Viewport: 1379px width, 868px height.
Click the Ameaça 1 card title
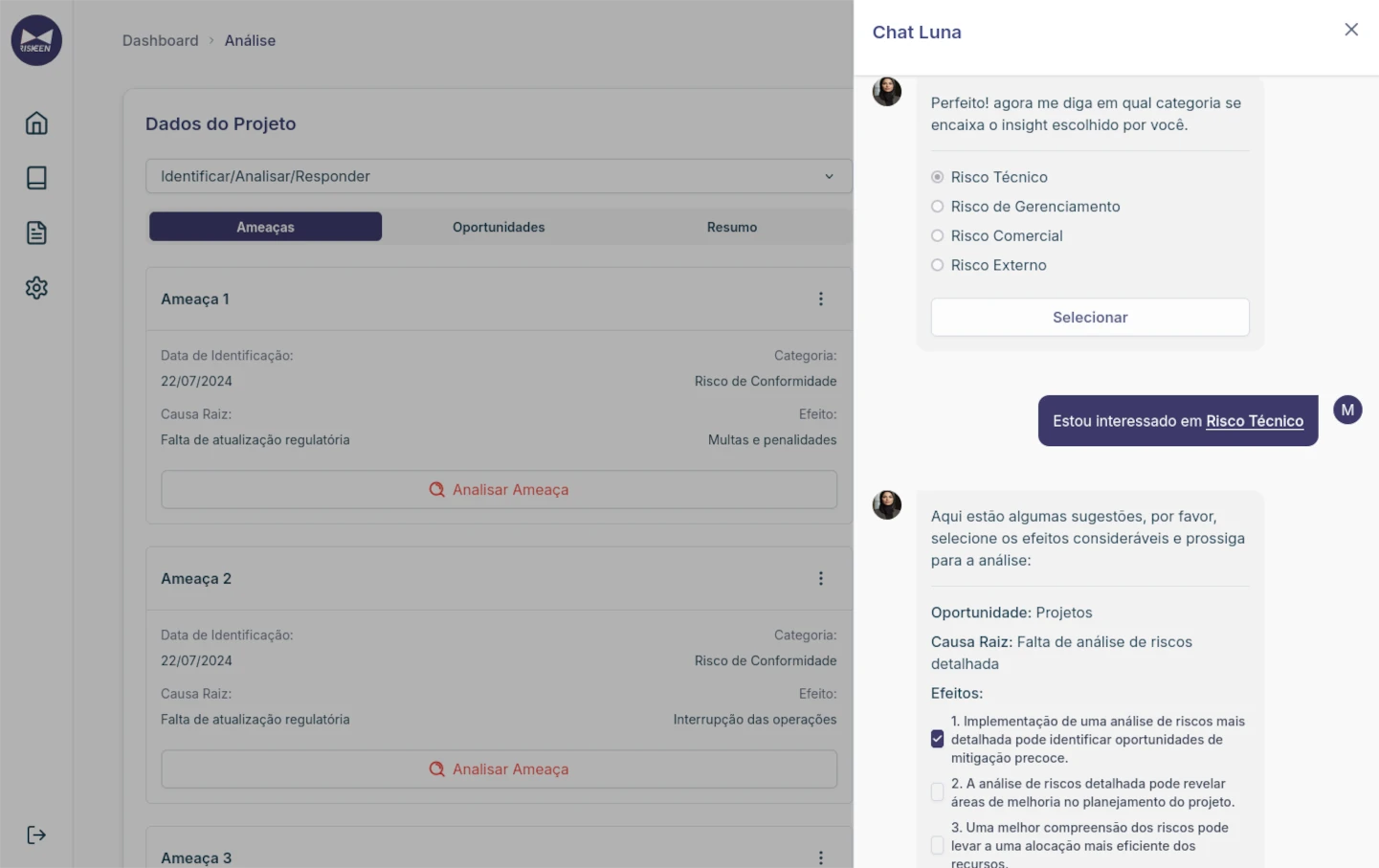point(195,299)
